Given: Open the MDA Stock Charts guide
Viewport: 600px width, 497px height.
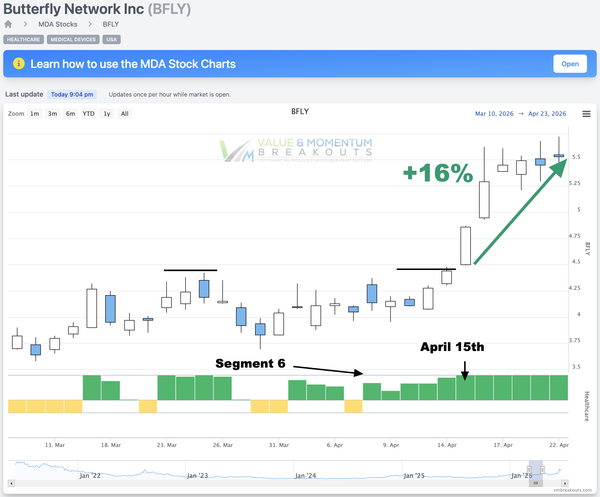Looking at the screenshot, I should pyautogui.click(x=570, y=64).
